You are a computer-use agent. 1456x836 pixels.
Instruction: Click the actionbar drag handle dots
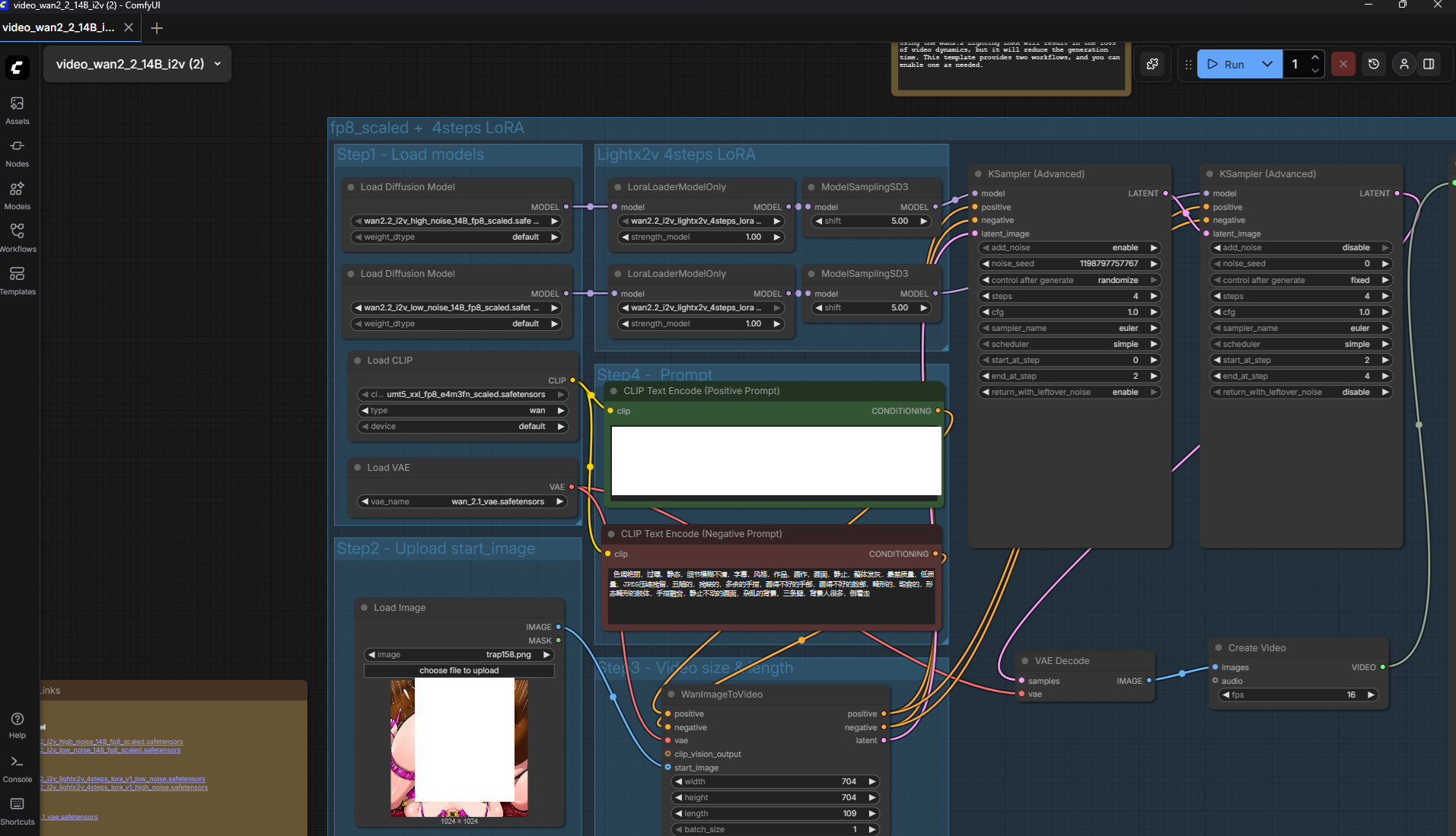click(x=1188, y=65)
